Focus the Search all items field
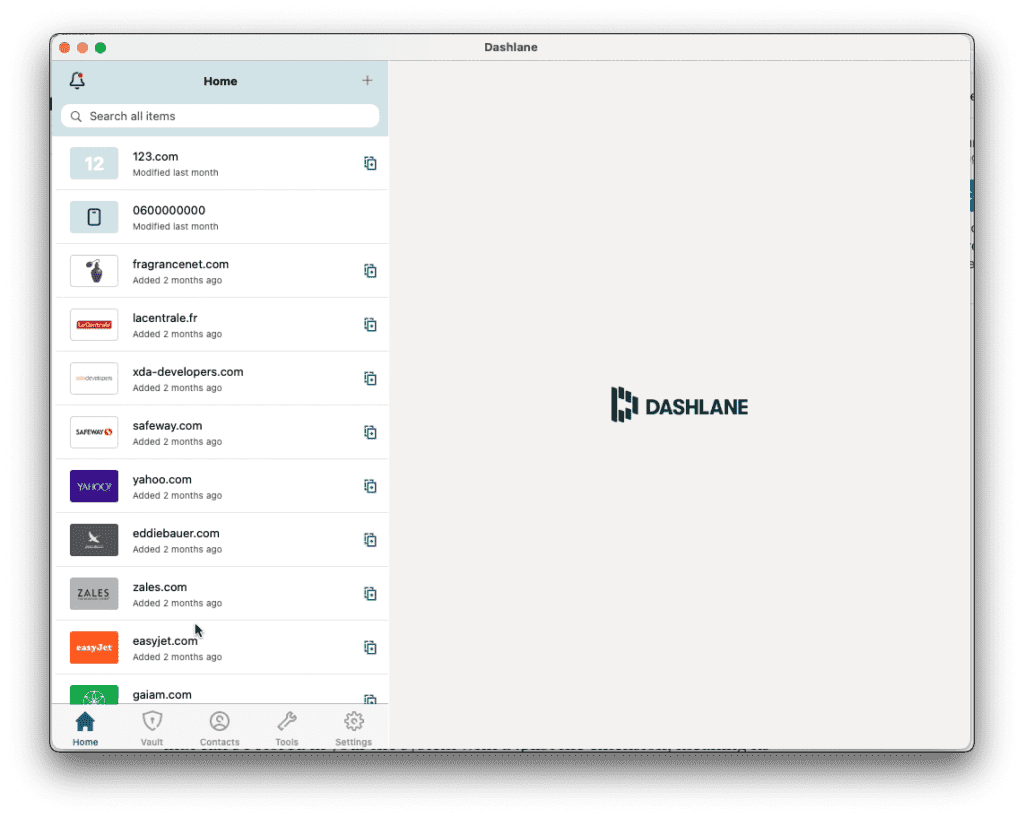This screenshot has width=1024, height=818. [220, 116]
